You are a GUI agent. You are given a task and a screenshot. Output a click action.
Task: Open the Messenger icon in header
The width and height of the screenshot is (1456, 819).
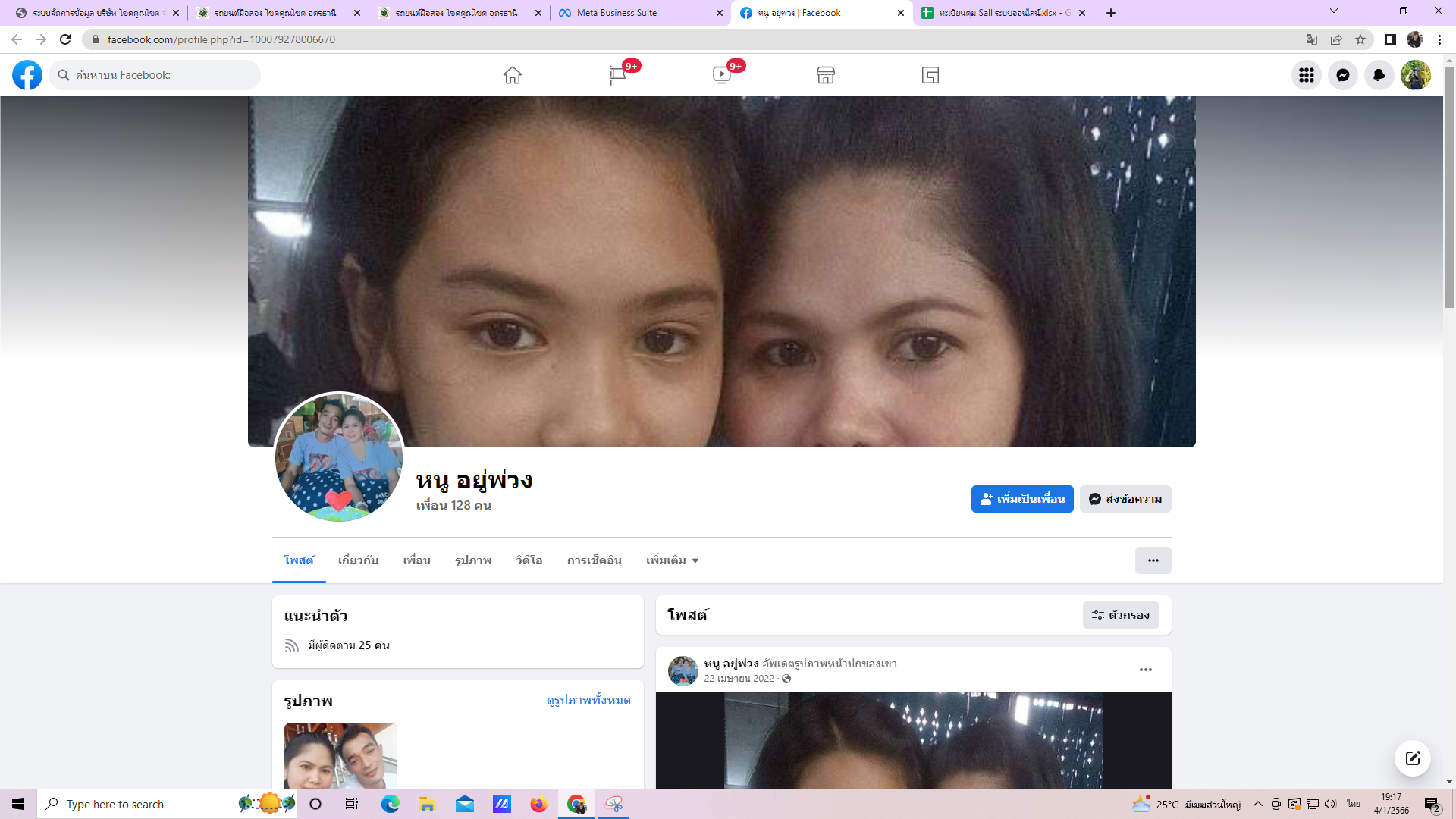click(1342, 75)
